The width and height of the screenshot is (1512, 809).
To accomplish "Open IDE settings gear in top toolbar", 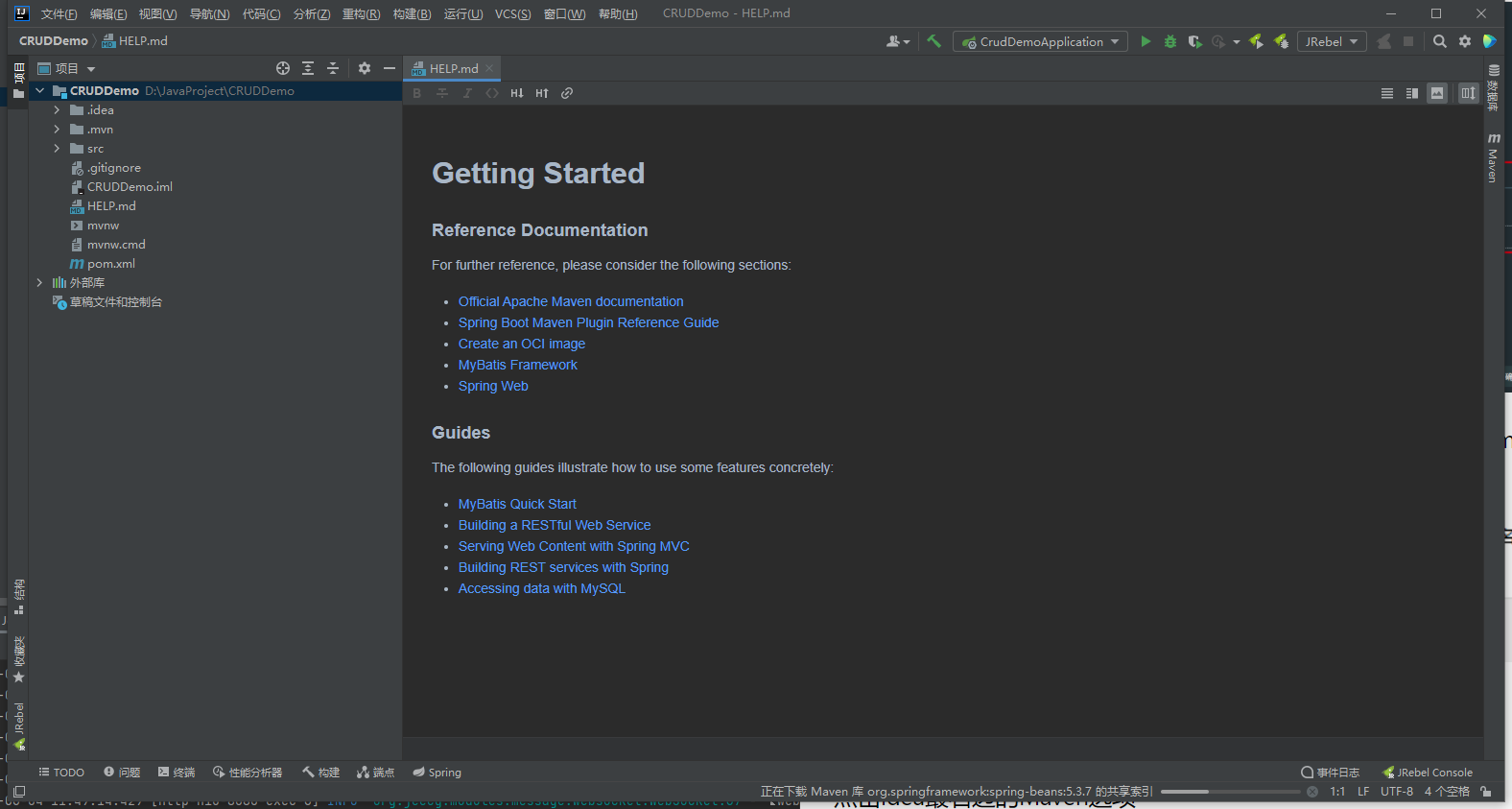I will pos(1465,41).
